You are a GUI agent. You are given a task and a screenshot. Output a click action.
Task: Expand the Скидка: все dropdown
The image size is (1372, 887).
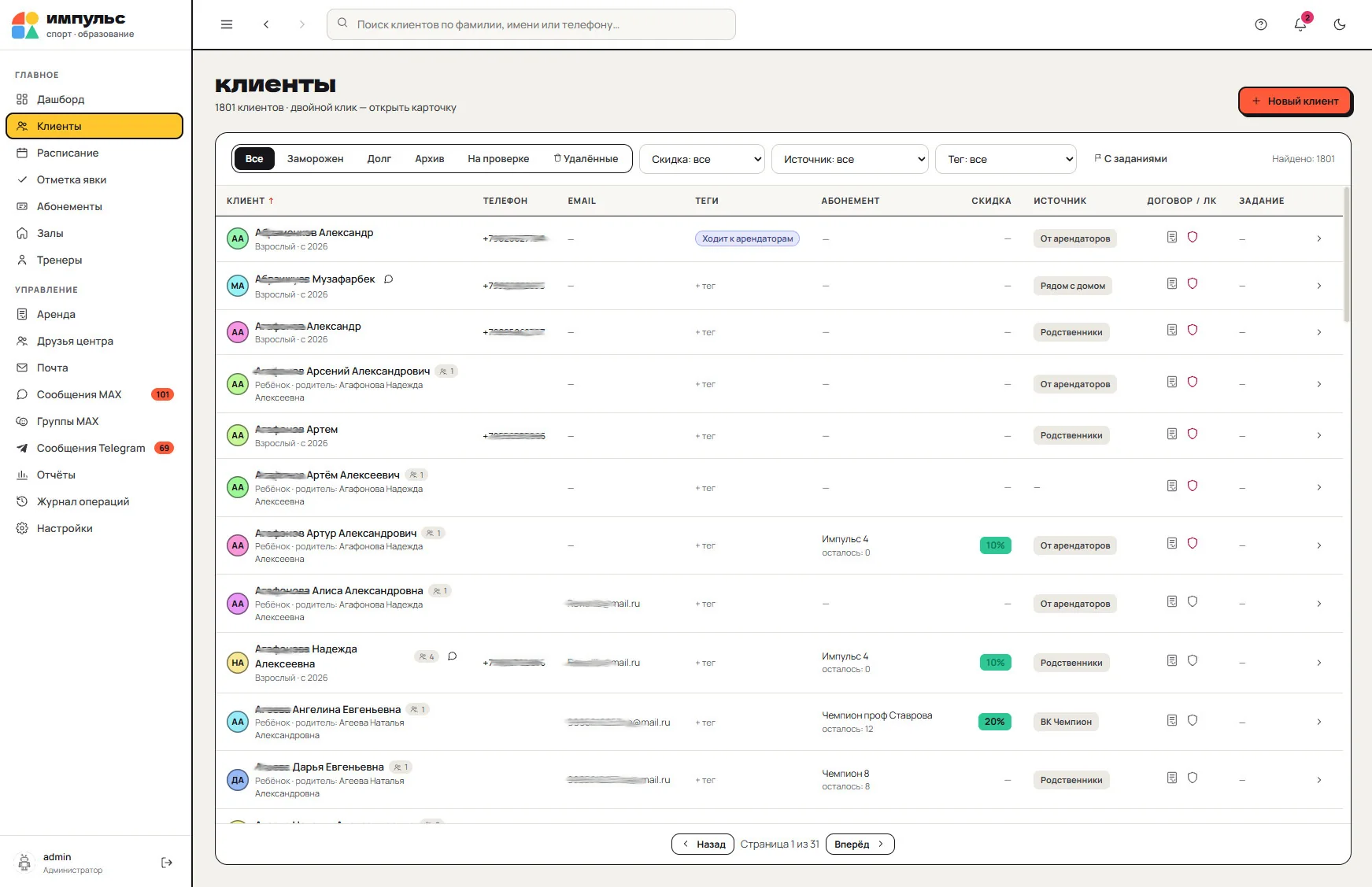(702, 159)
